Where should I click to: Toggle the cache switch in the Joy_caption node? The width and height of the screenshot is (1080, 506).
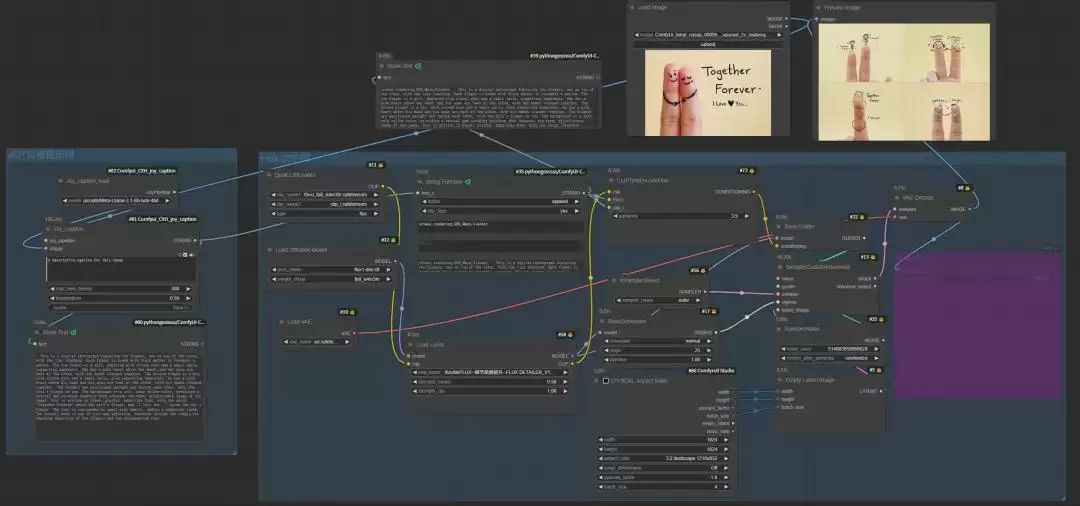(121, 308)
